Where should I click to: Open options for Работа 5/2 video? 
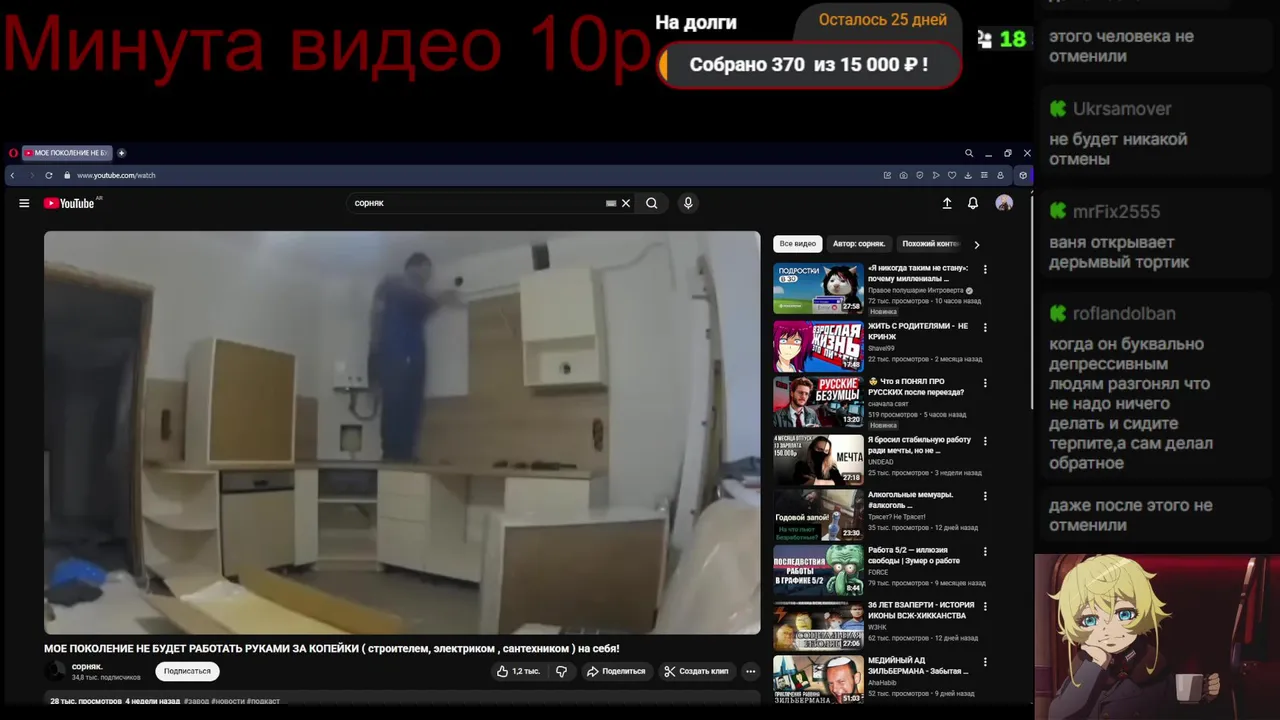985,551
